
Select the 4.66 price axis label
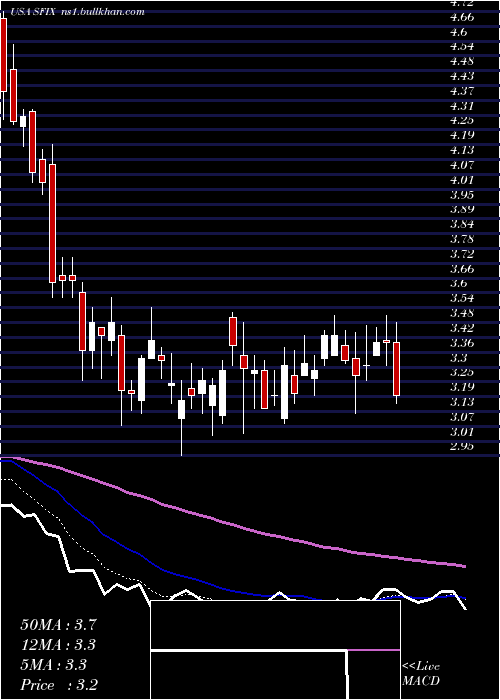[461, 17]
